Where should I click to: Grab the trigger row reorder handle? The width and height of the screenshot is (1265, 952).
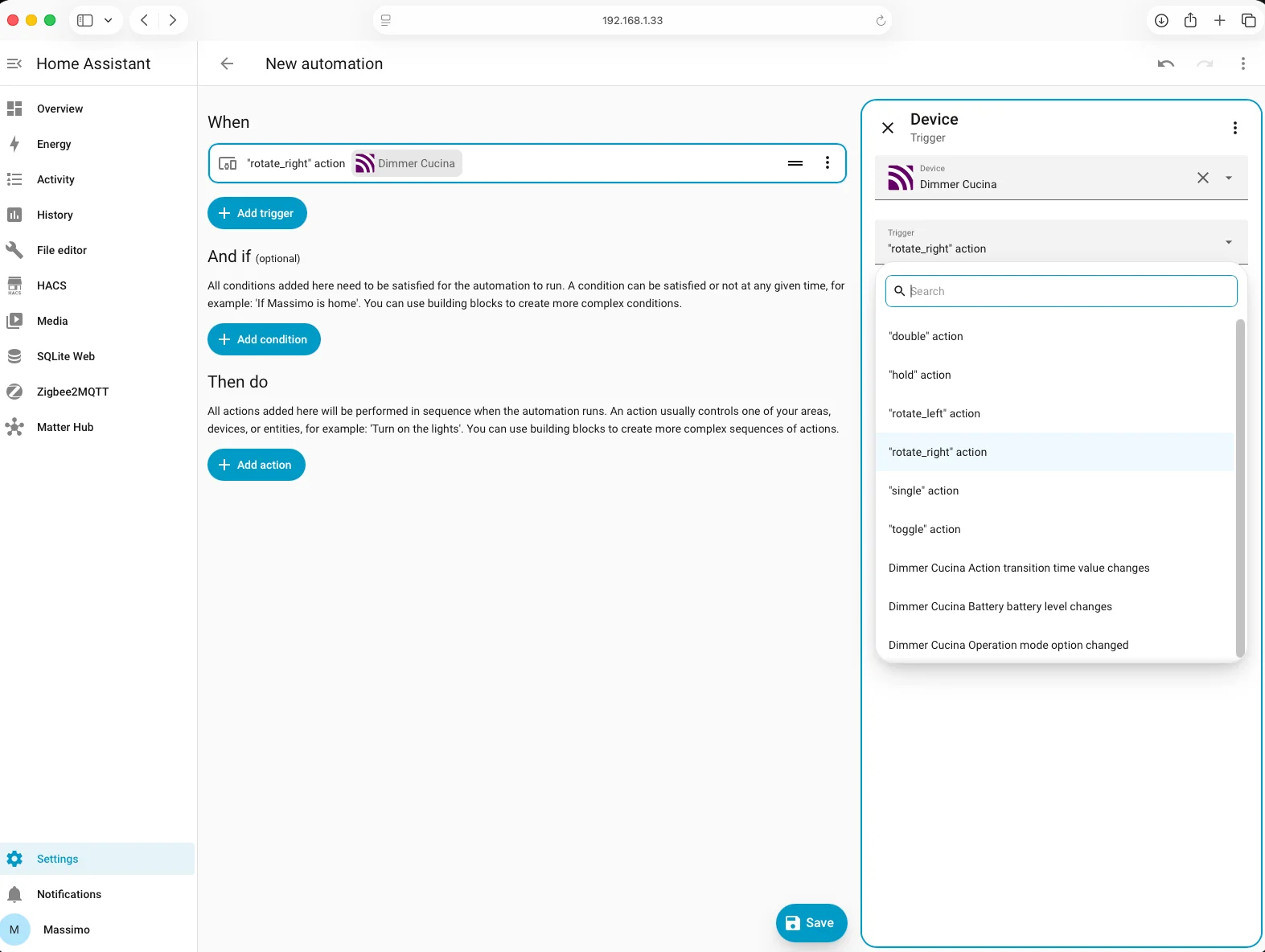point(795,163)
